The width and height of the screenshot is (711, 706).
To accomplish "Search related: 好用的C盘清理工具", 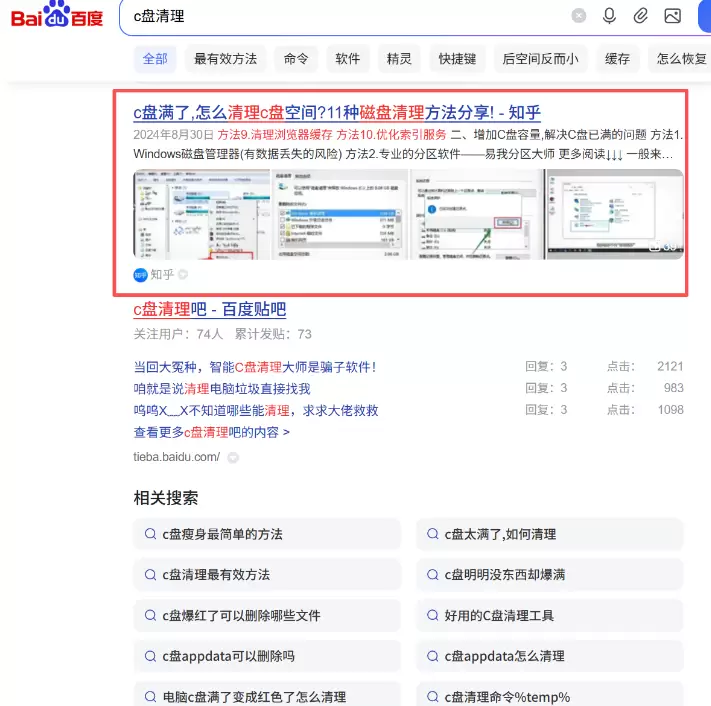I will point(550,616).
